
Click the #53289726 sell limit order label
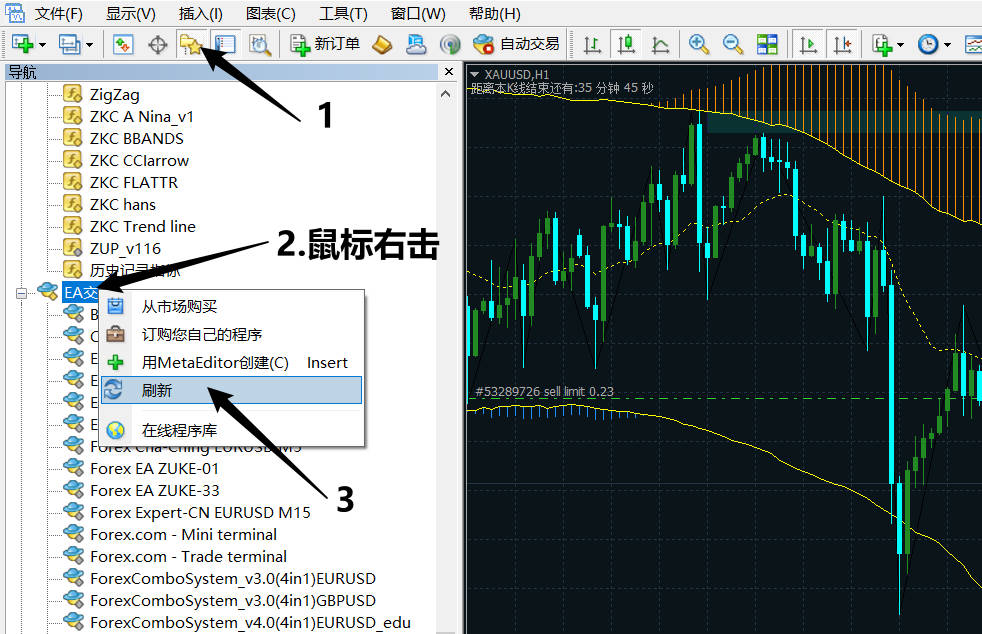[544, 392]
